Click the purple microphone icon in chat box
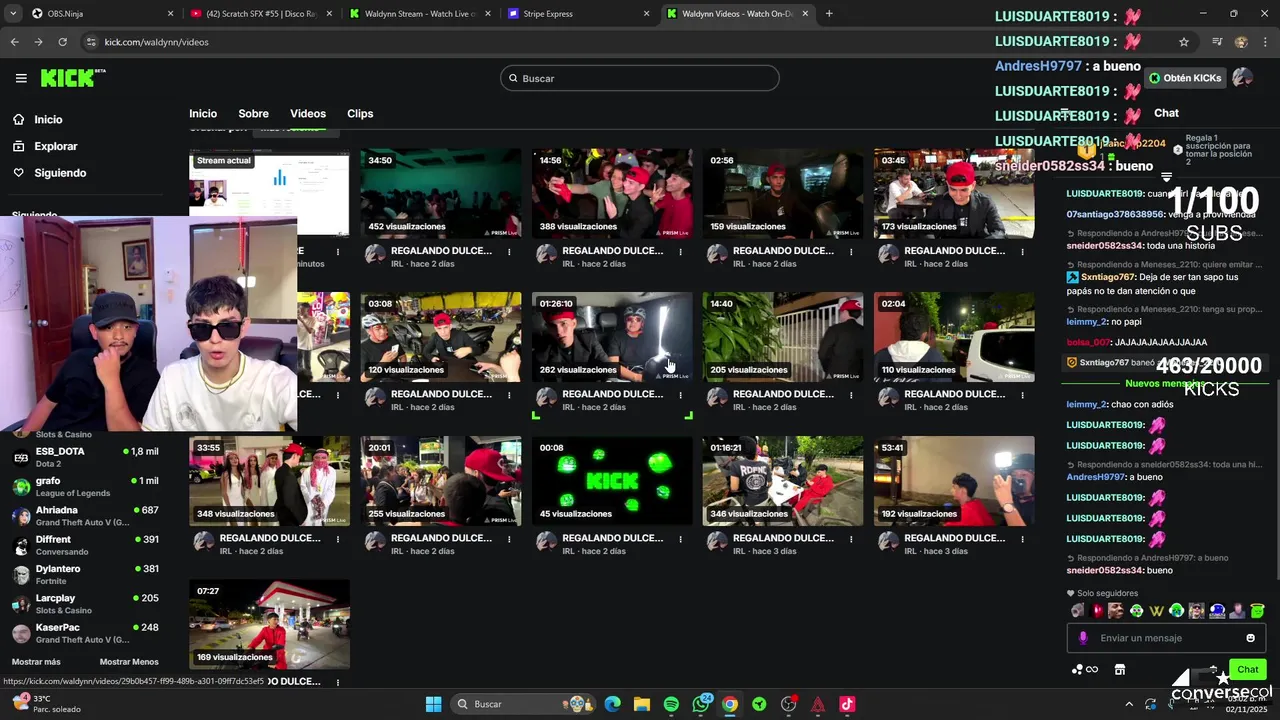The height and width of the screenshot is (720, 1280). coord(1083,638)
